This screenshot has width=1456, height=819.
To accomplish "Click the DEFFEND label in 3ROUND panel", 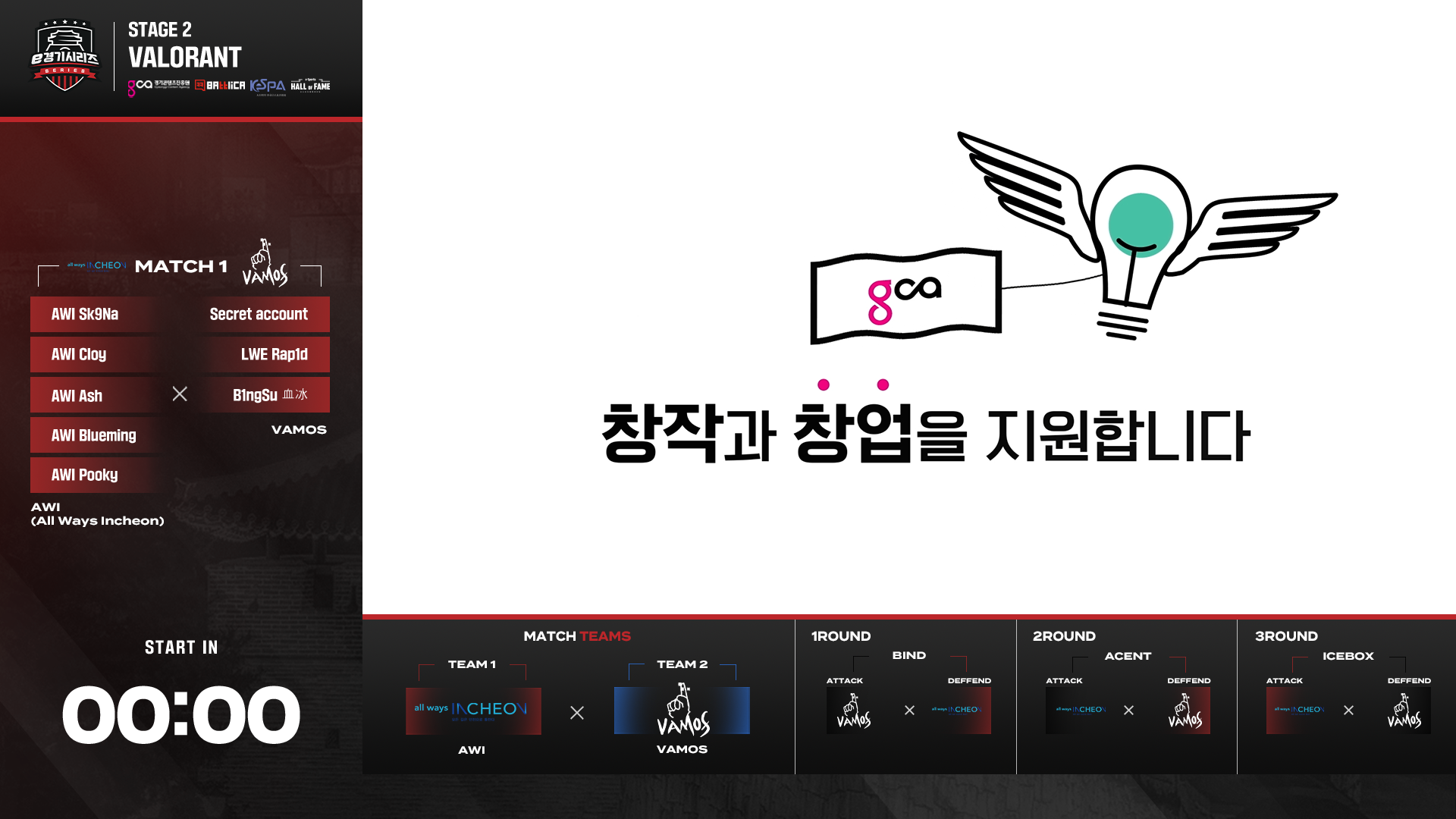I will pyautogui.click(x=1409, y=681).
